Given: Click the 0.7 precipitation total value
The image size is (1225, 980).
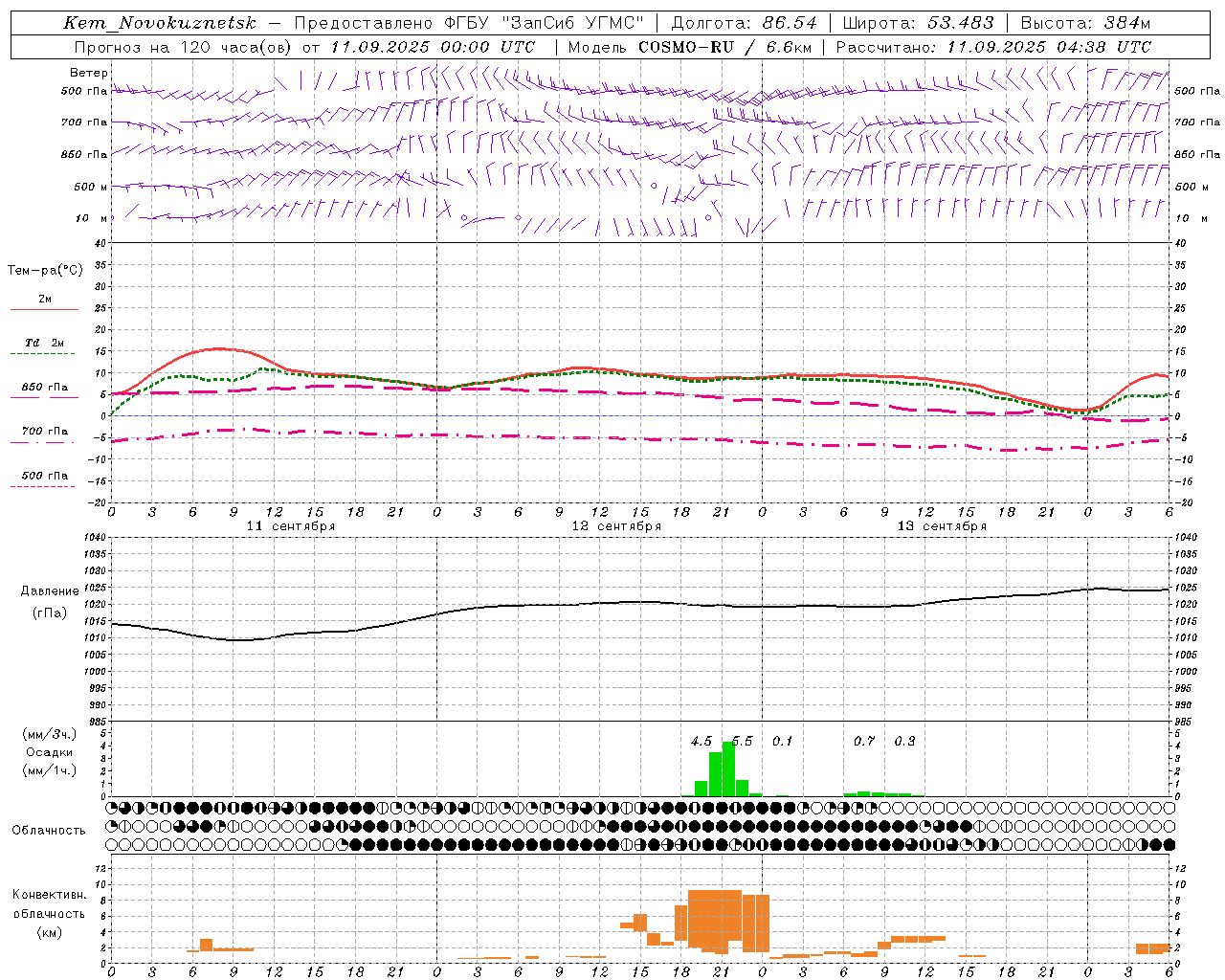Looking at the screenshot, I should 863,742.
